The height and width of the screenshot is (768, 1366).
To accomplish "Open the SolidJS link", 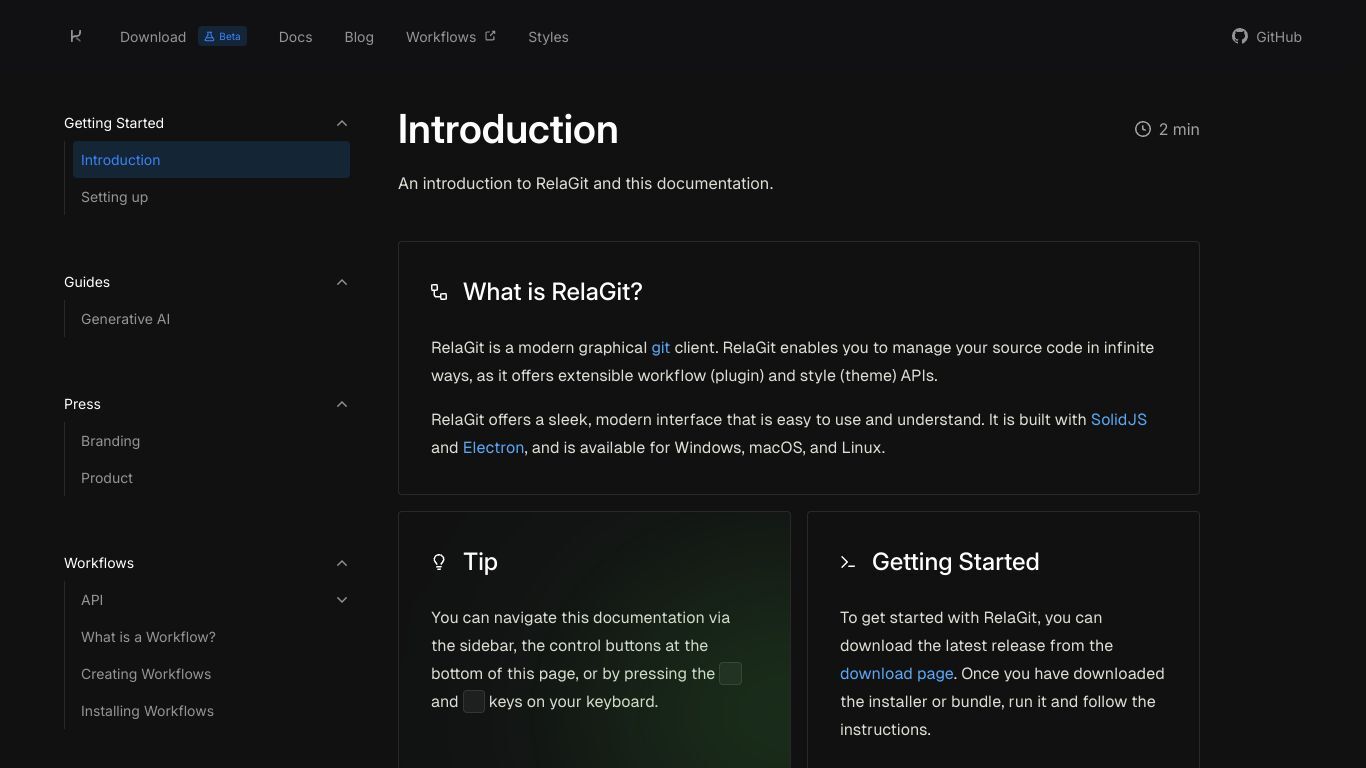I will pyautogui.click(x=1119, y=420).
